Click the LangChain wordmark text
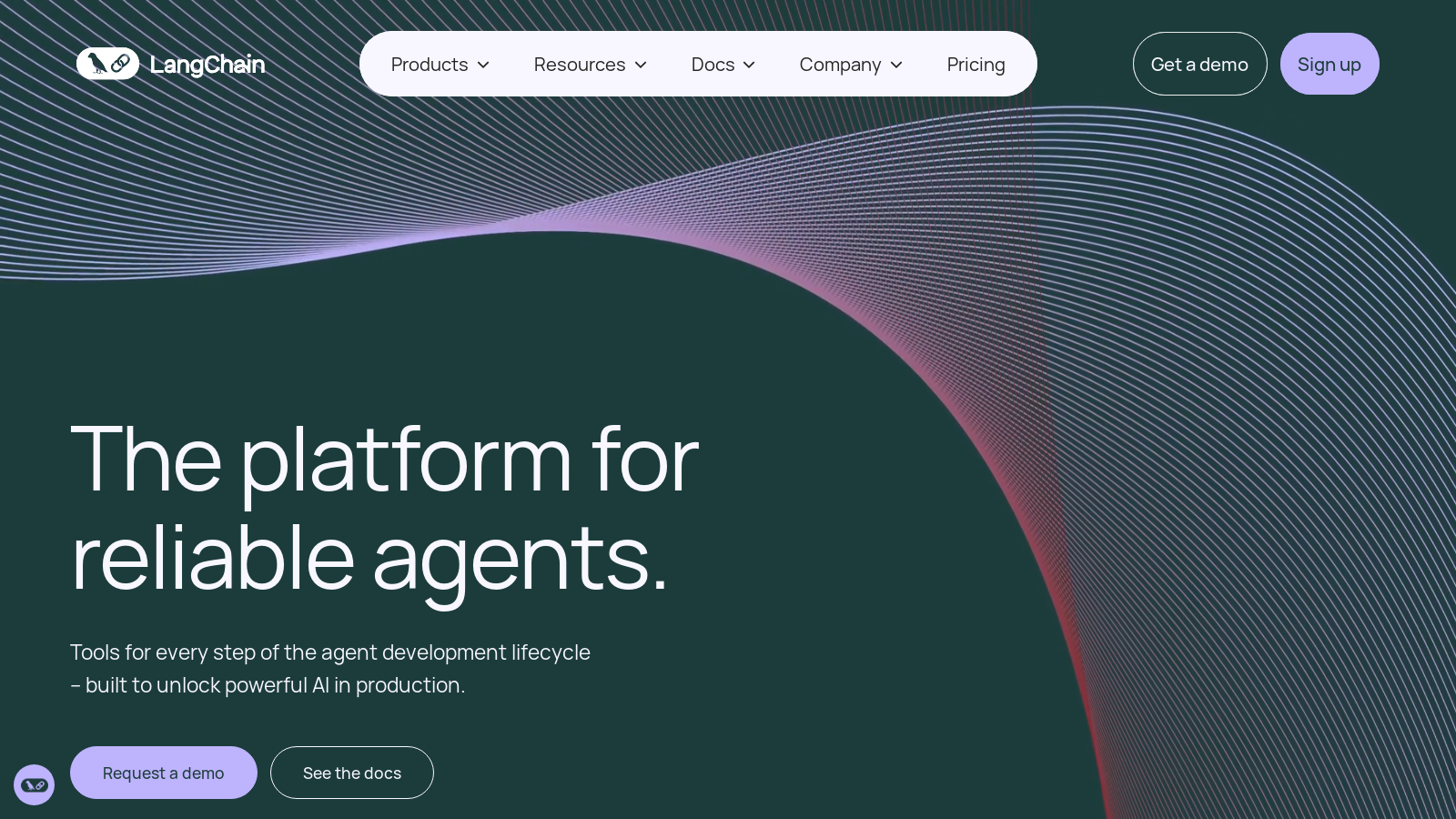Image resolution: width=1456 pixels, height=819 pixels. [207, 65]
